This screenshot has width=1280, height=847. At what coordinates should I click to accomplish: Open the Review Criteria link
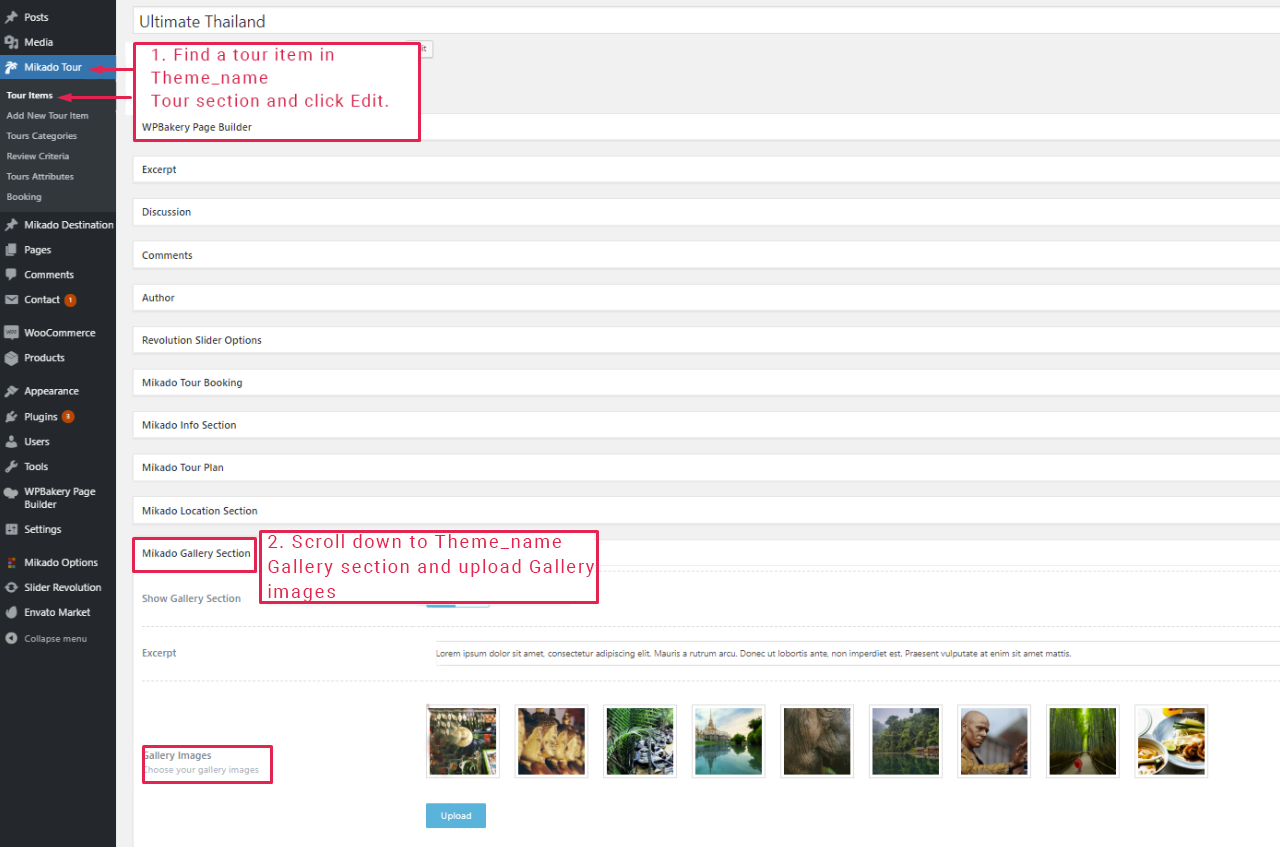pos(37,156)
